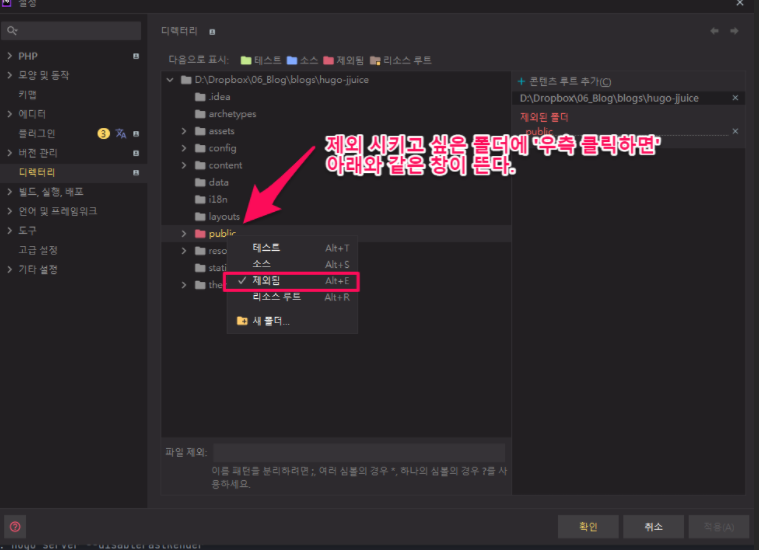Click the help question mark icon

[15, 526]
